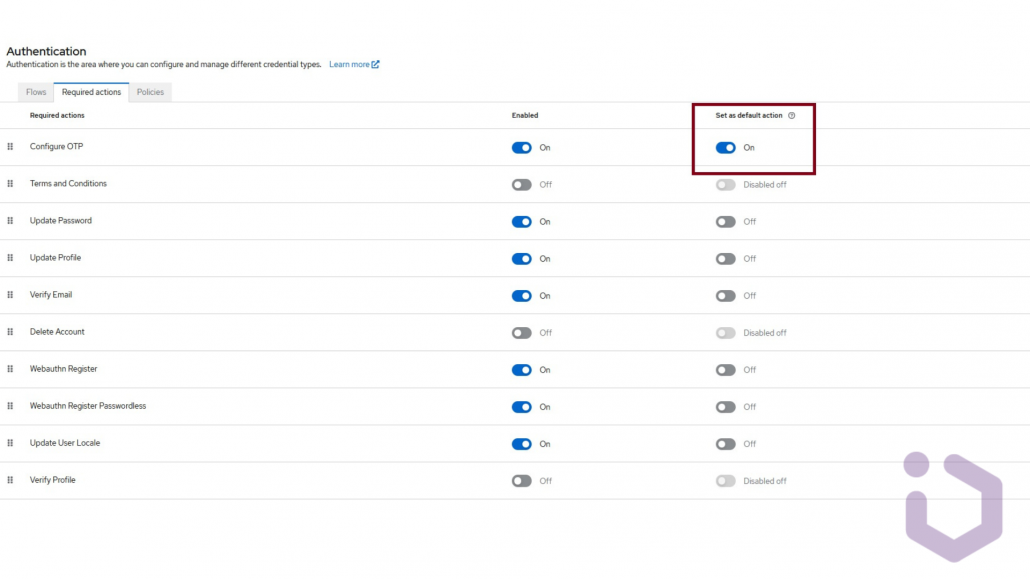Image resolution: width=1030 pixels, height=579 pixels.
Task: Switch to the Flows tab
Action: tap(36, 92)
